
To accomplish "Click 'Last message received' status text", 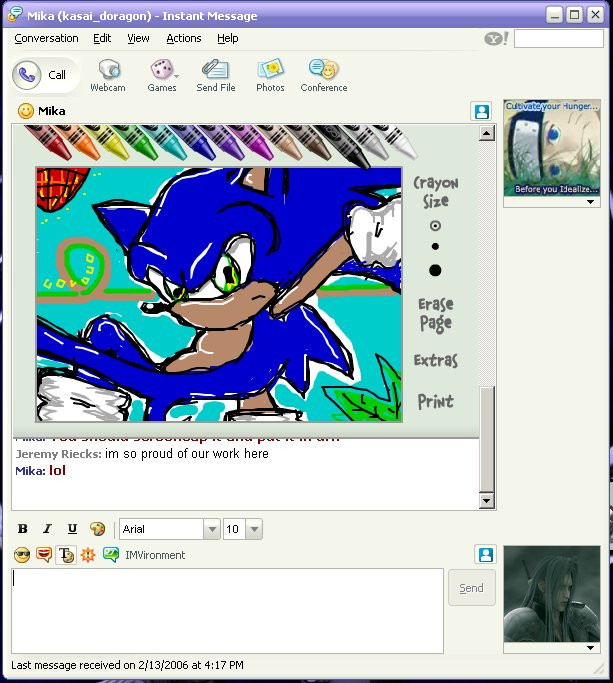I will click(127, 665).
